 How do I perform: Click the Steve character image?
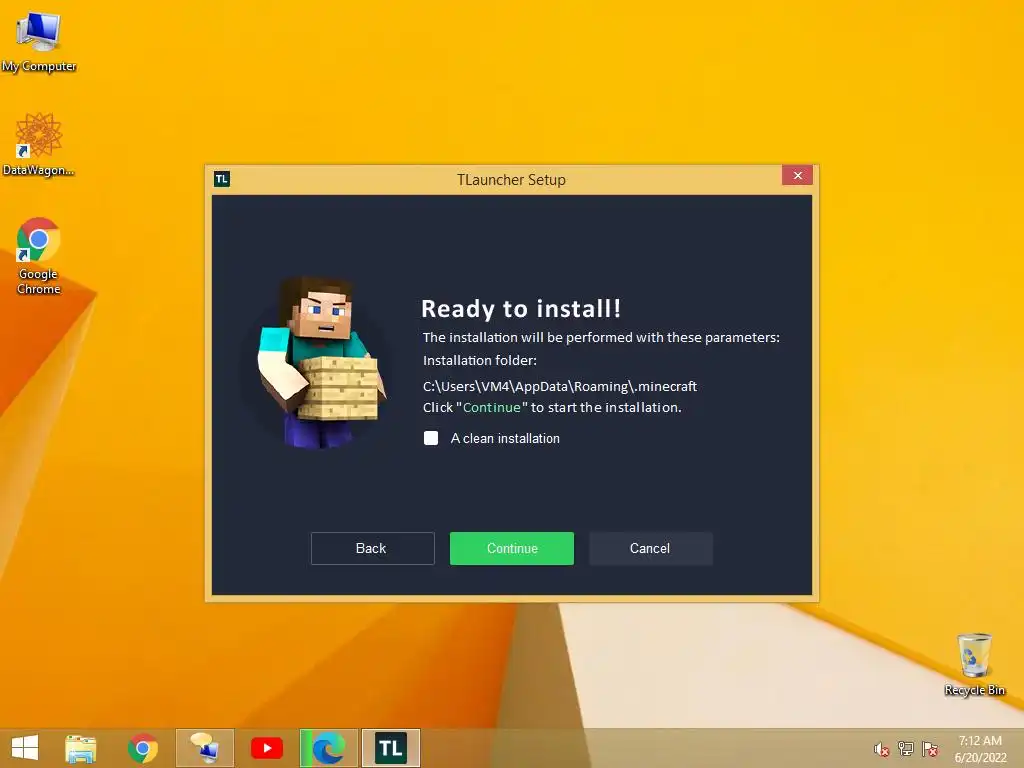tap(322, 362)
